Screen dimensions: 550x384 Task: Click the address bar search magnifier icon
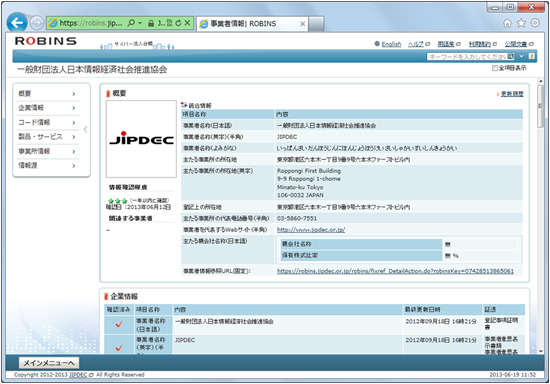pyautogui.click(x=131, y=23)
